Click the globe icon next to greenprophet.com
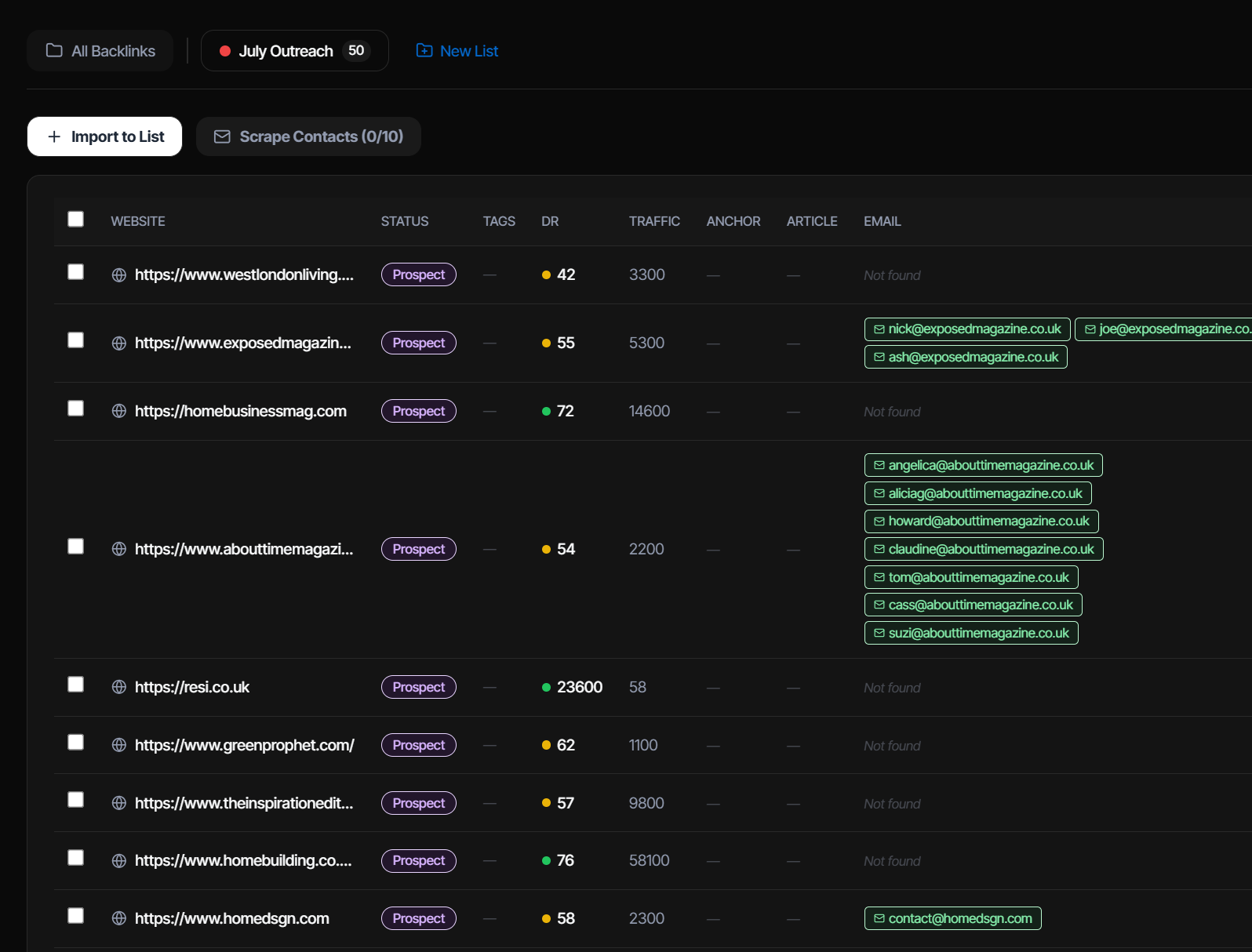Screen dimensions: 1252x952 point(119,745)
